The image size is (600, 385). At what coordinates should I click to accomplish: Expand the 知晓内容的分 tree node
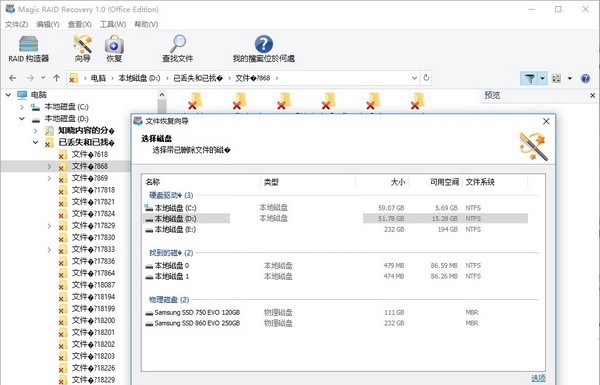point(36,131)
